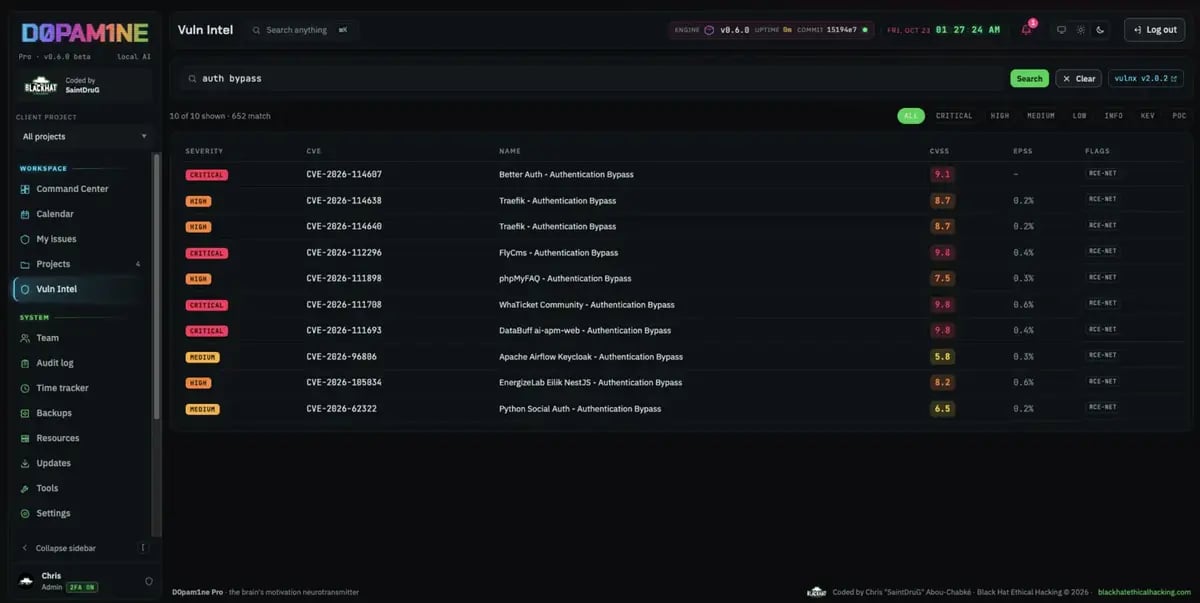The width and height of the screenshot is (1200, 603).
Task: Open phpMyFAQ - Authentication Bypass entry
Action: coord(565,278)
